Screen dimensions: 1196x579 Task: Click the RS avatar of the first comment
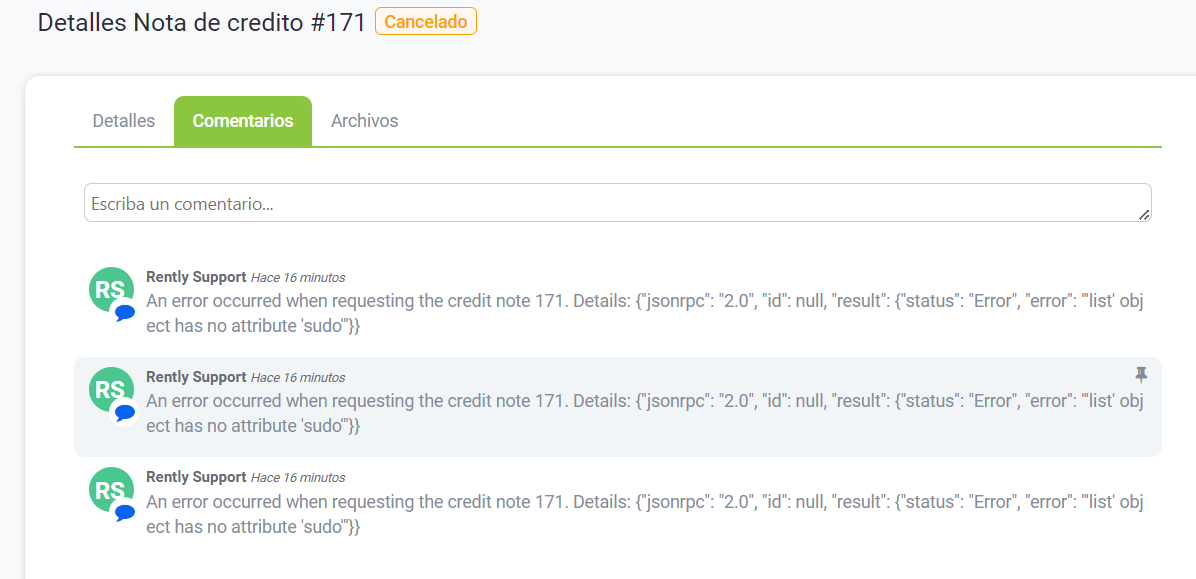coord(110,290)
